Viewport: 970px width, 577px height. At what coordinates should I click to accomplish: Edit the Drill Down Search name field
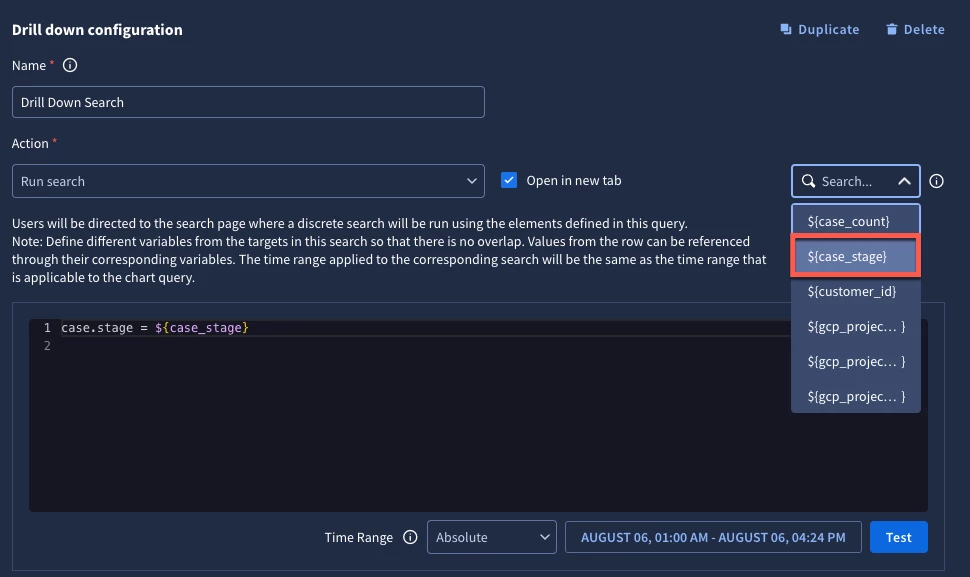click(x=248, y=102)
